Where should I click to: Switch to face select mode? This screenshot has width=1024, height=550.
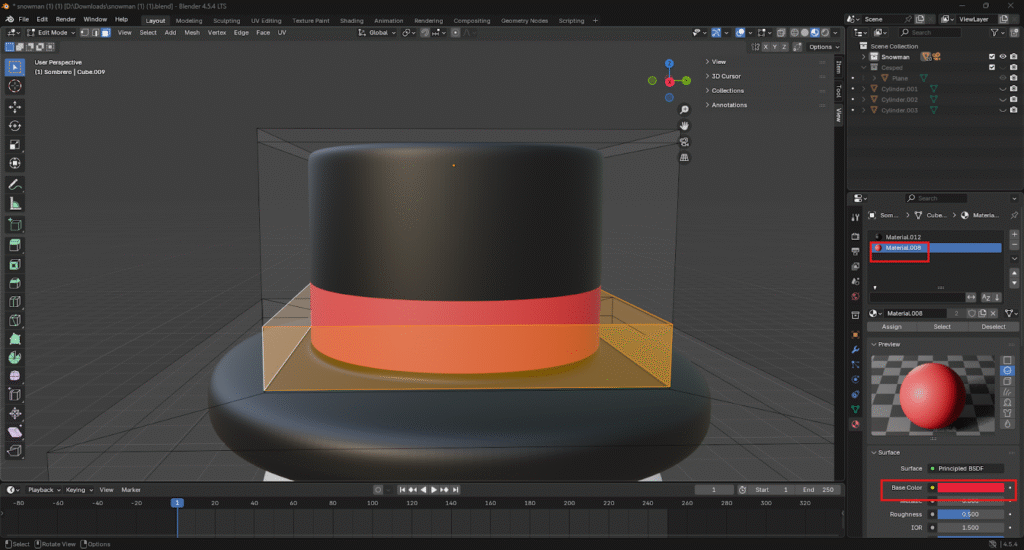[x=106, y=33]
